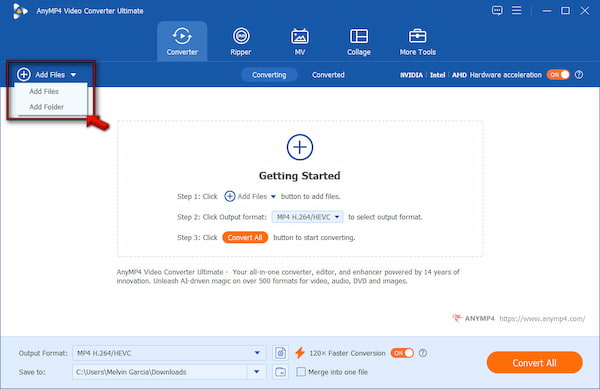
Task: Open the custom profile settings icon beside Output Format
Action: [280, 353]
